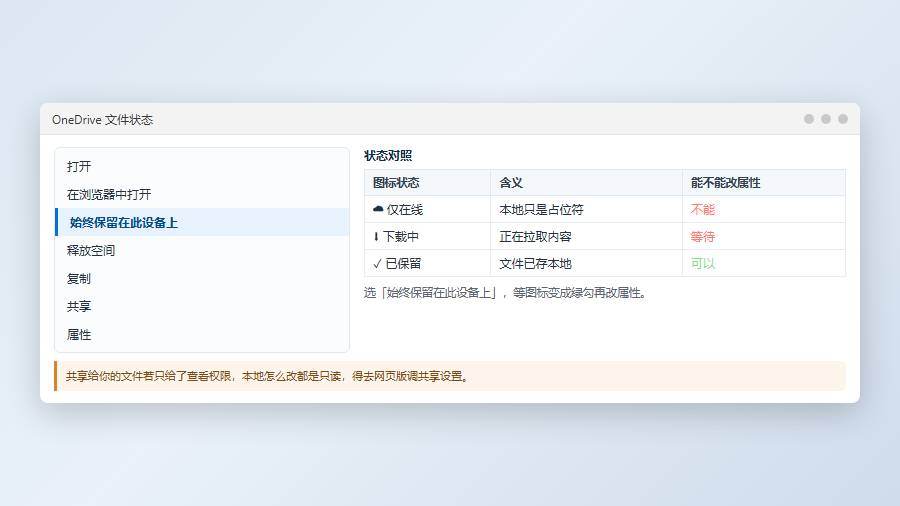Viewport: 900px width, 506px height.
Task: Click the last gray window control dot
Action: [x=843, y=119]
